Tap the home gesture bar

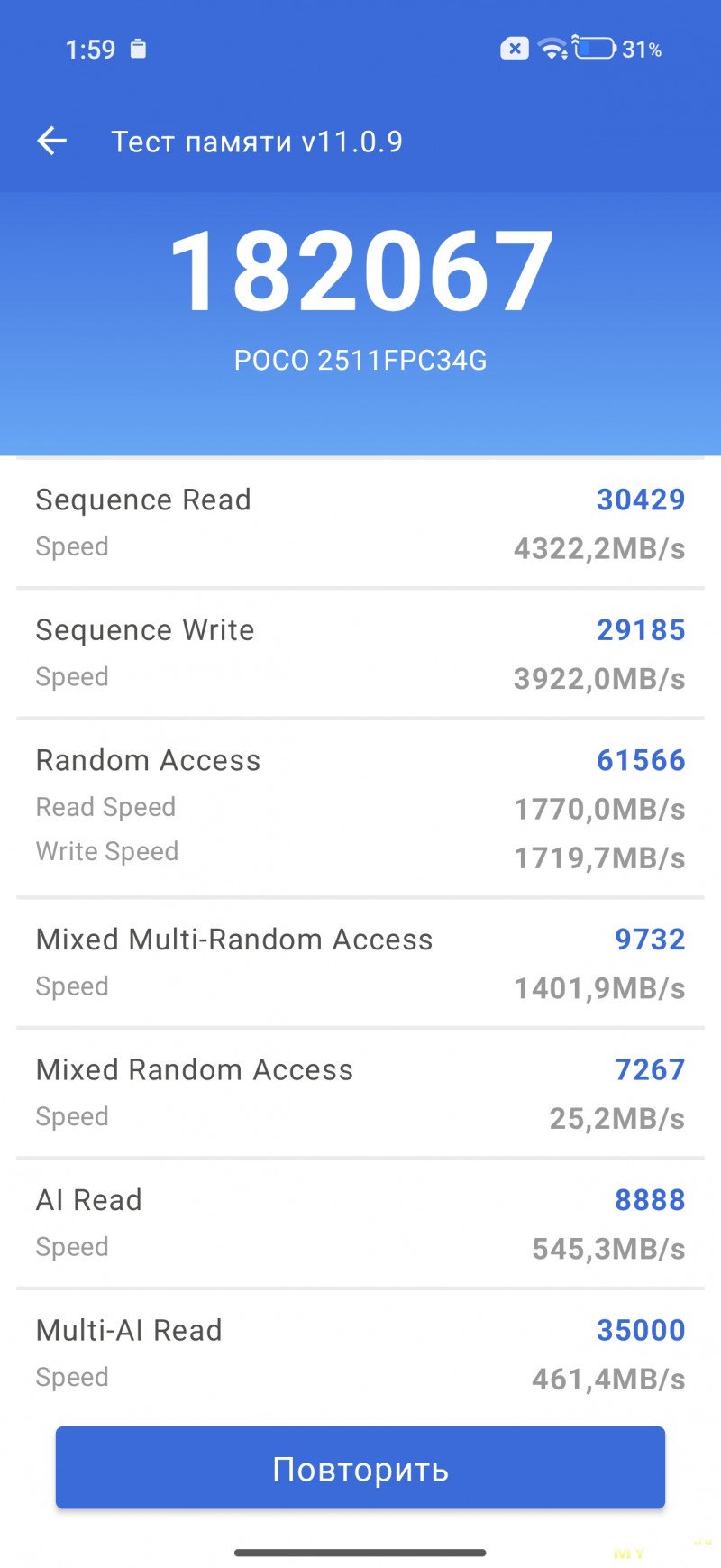click(360, 1553)
